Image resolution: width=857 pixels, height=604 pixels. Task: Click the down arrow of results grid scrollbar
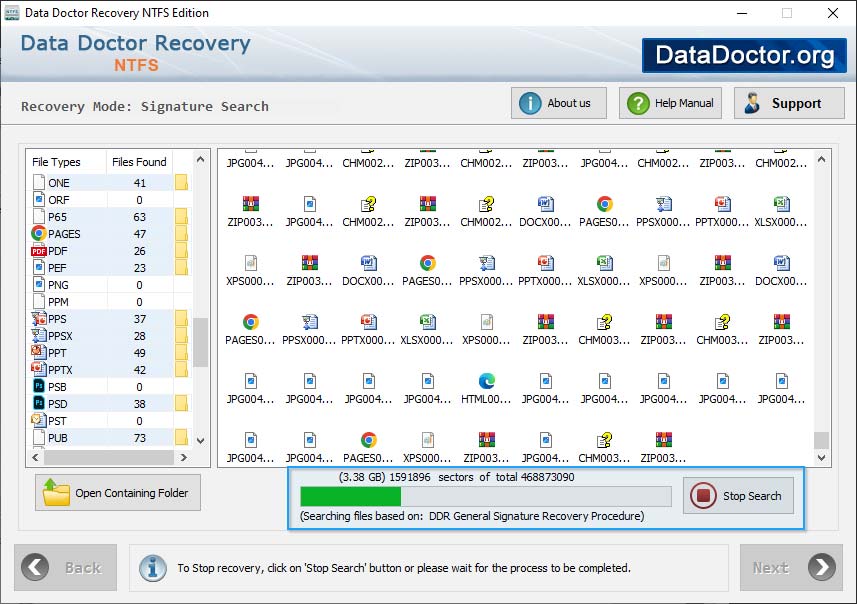point(821,458)
